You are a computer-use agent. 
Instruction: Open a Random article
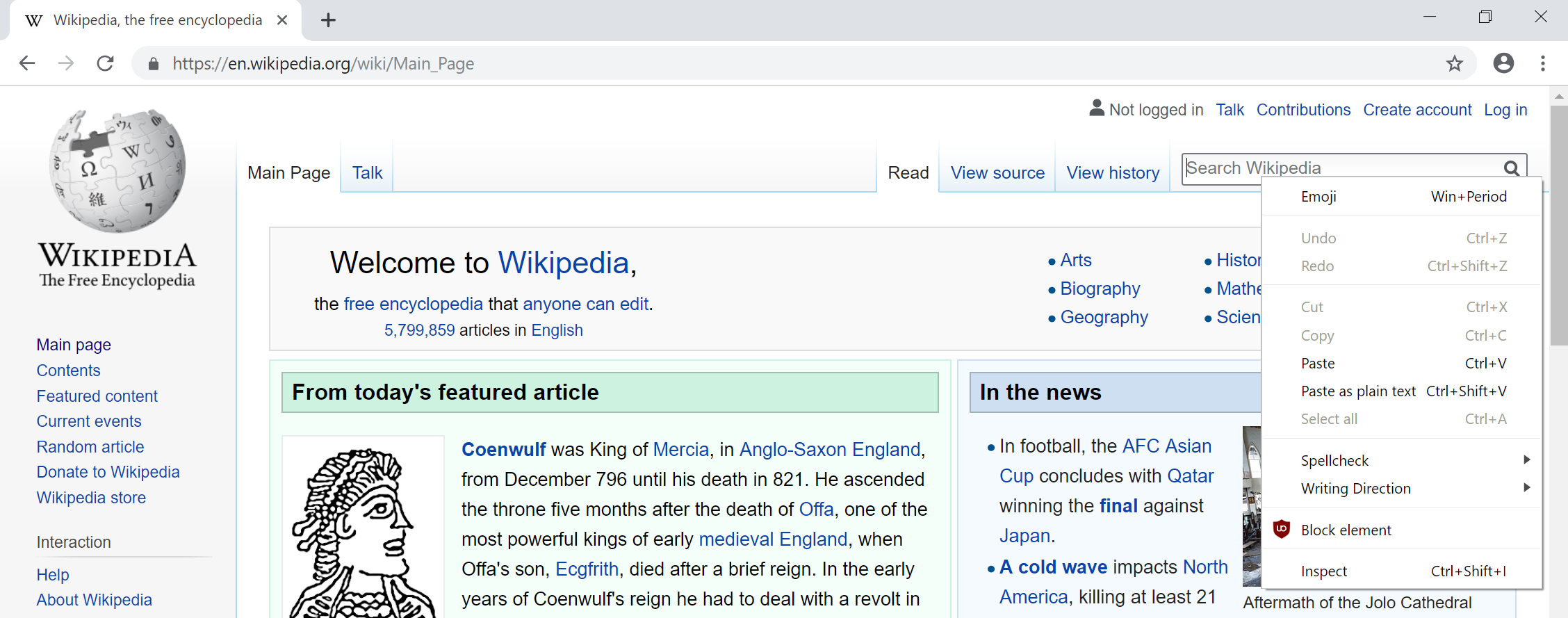(90, 447)
